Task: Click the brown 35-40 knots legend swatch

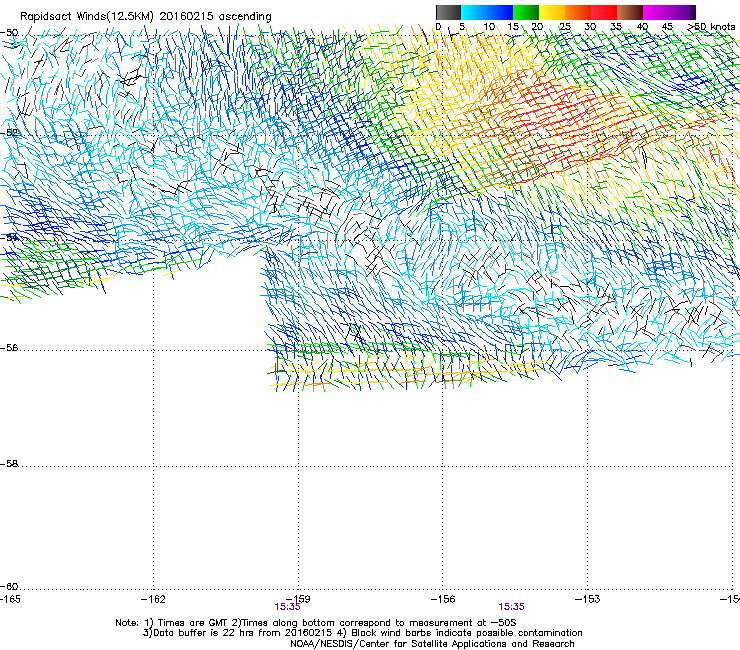Action: point(630,12)
